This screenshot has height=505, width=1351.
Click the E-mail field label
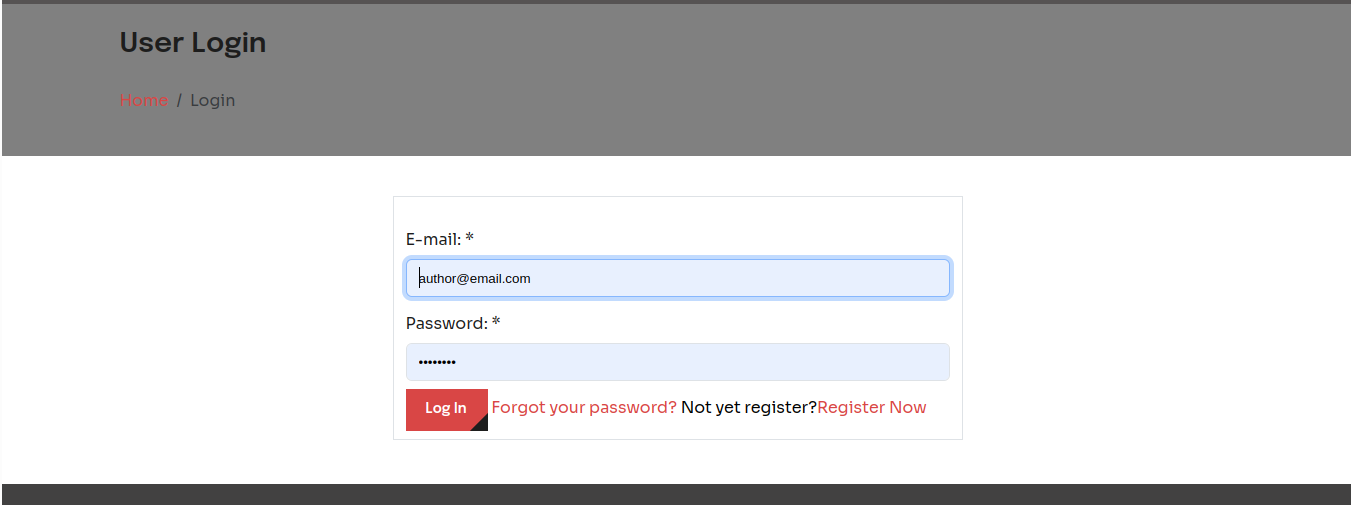(433, 239)
